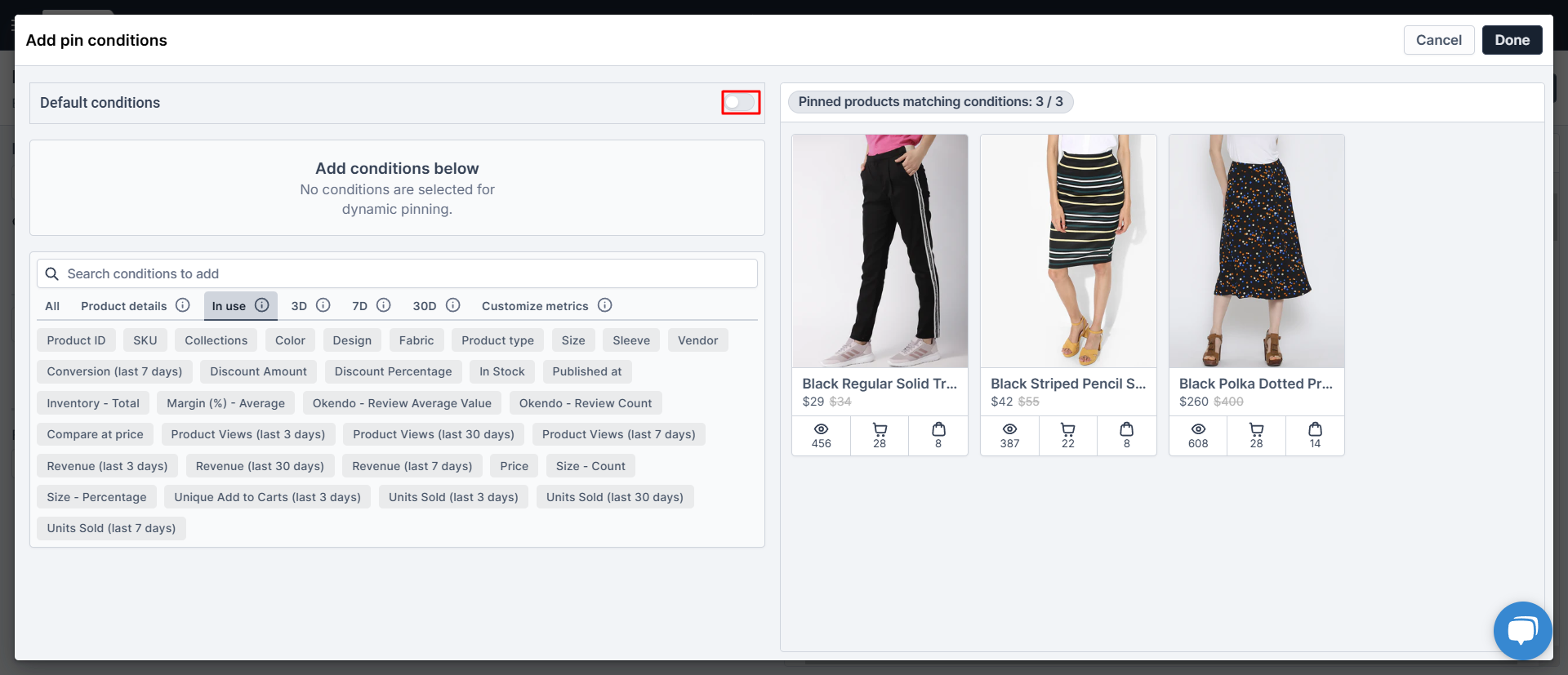Add the Color condition
This screenshot has height=675, width=1568.
(290, 340)
